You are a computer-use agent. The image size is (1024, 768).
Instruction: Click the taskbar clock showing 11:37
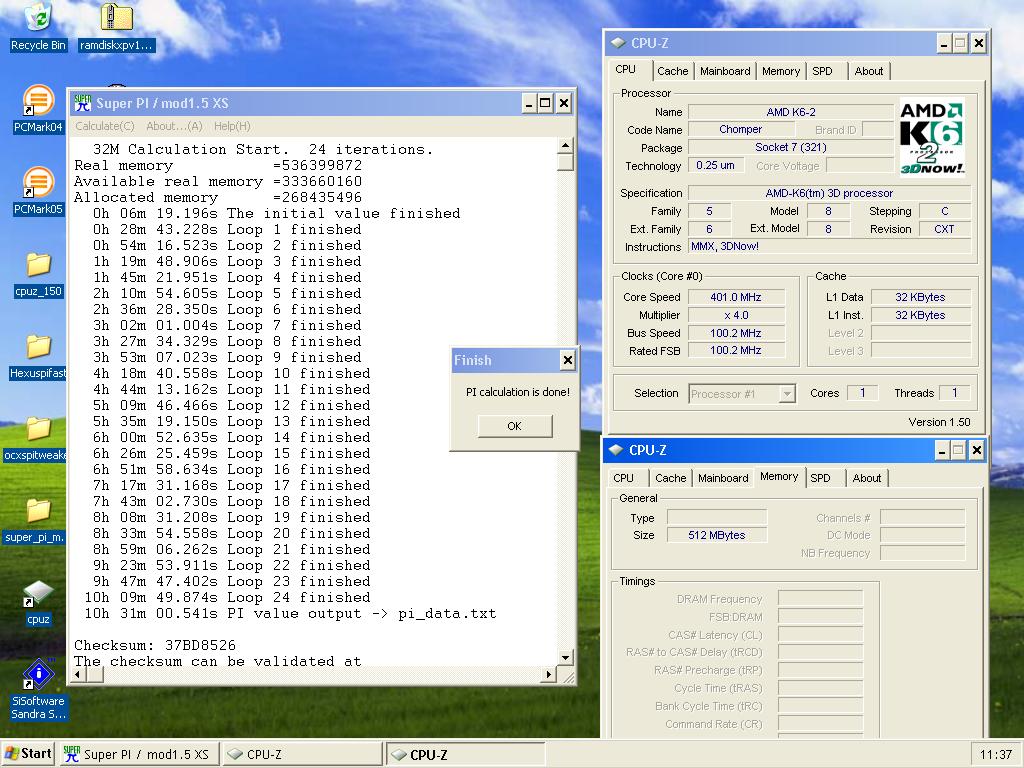point(995,754)
